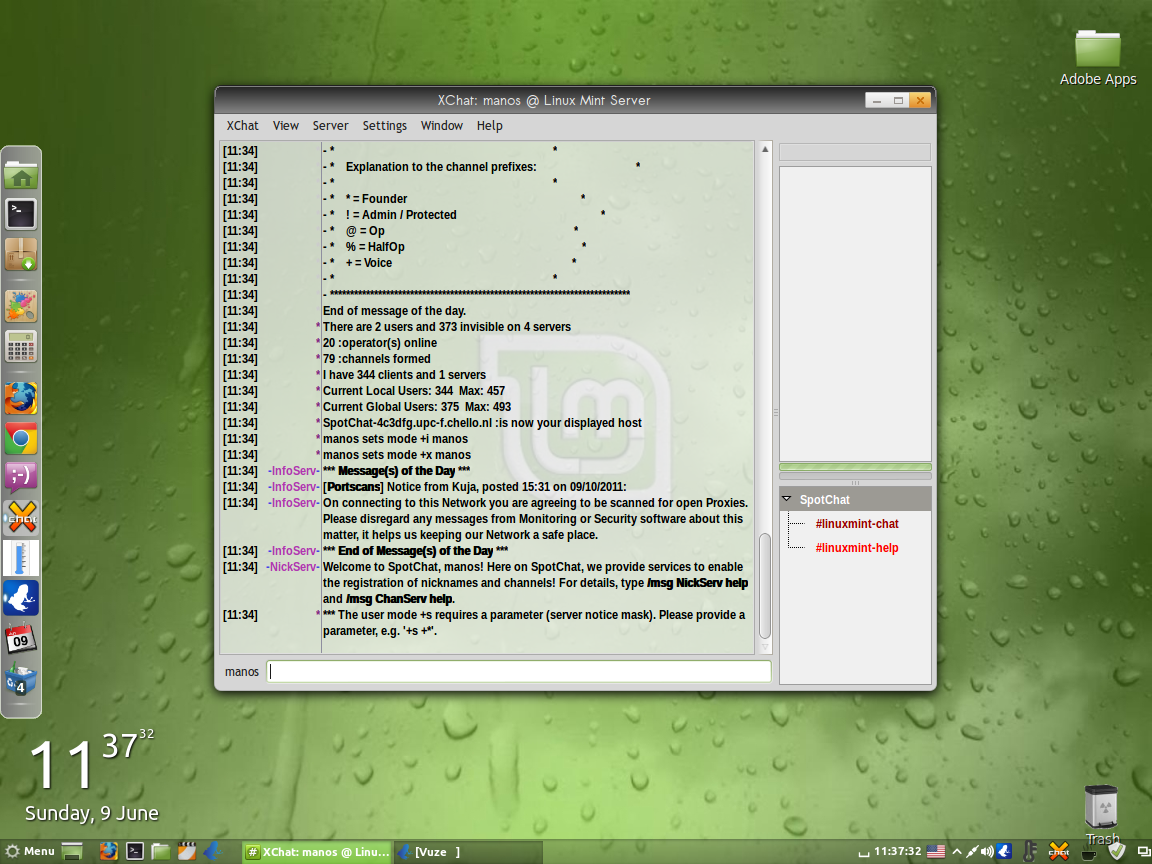Open the Window menu
The width and height of the screenshot is (1152, 864).
(x=442, y=126)
